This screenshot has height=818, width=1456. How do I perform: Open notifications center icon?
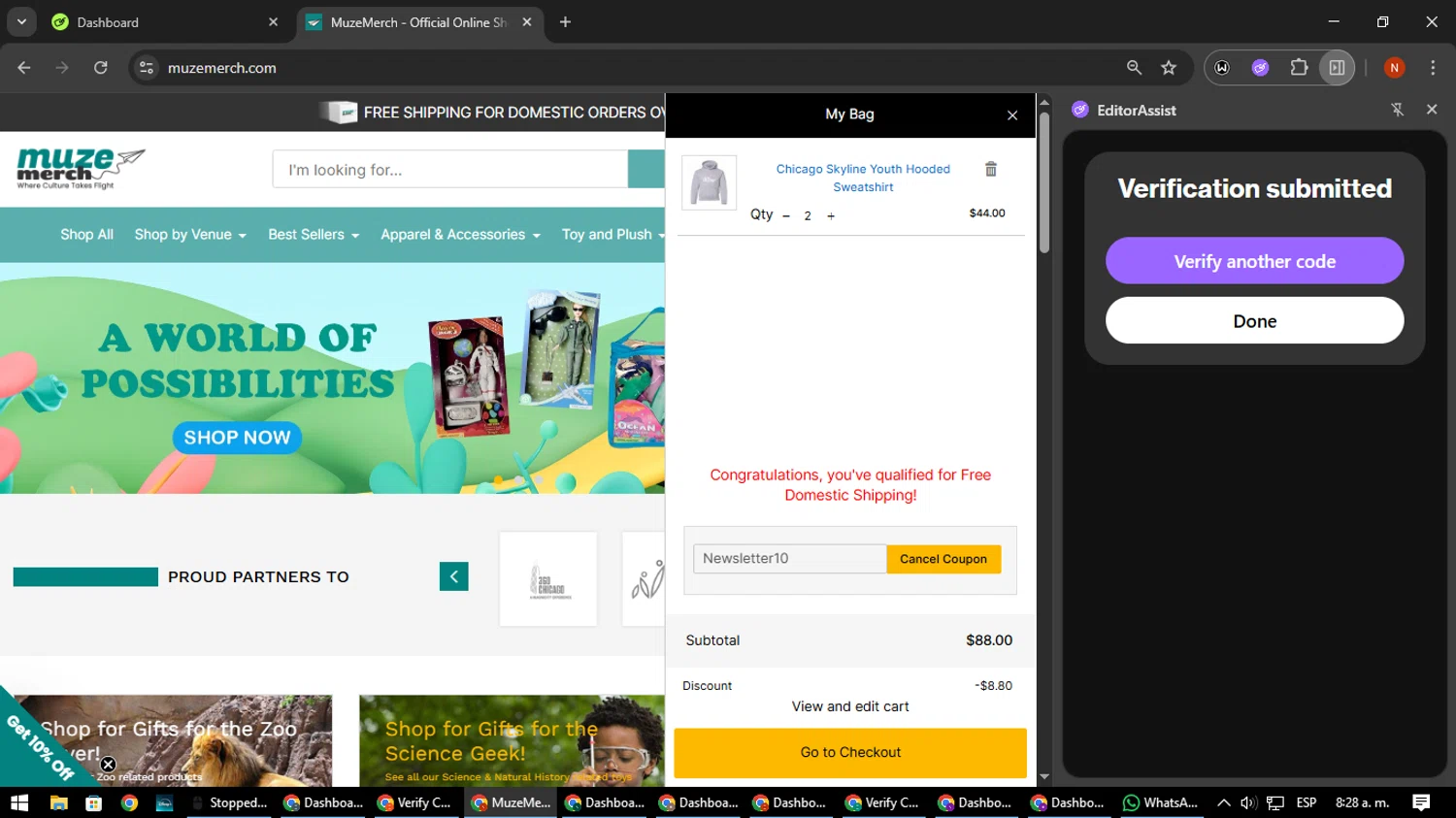click(x=1421, y=802)
